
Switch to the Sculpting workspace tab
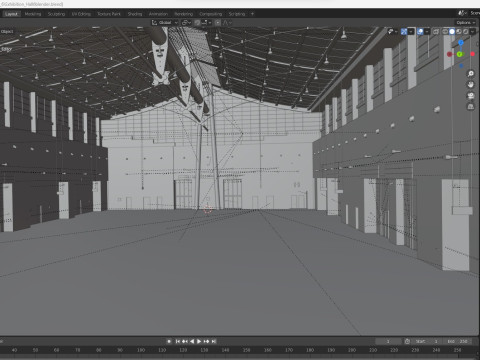click(56, 14)
